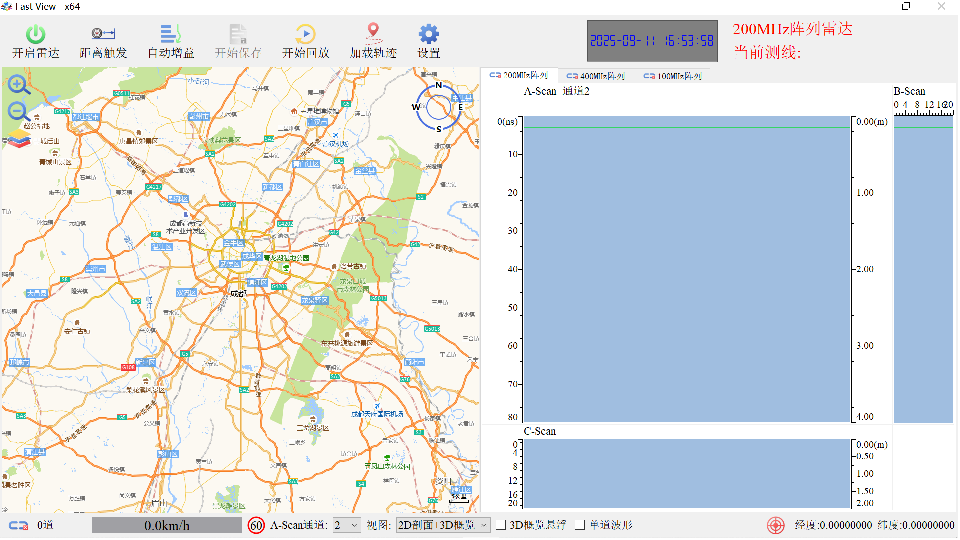
Task: Zoom in on the map
Action: pos(19,85)
